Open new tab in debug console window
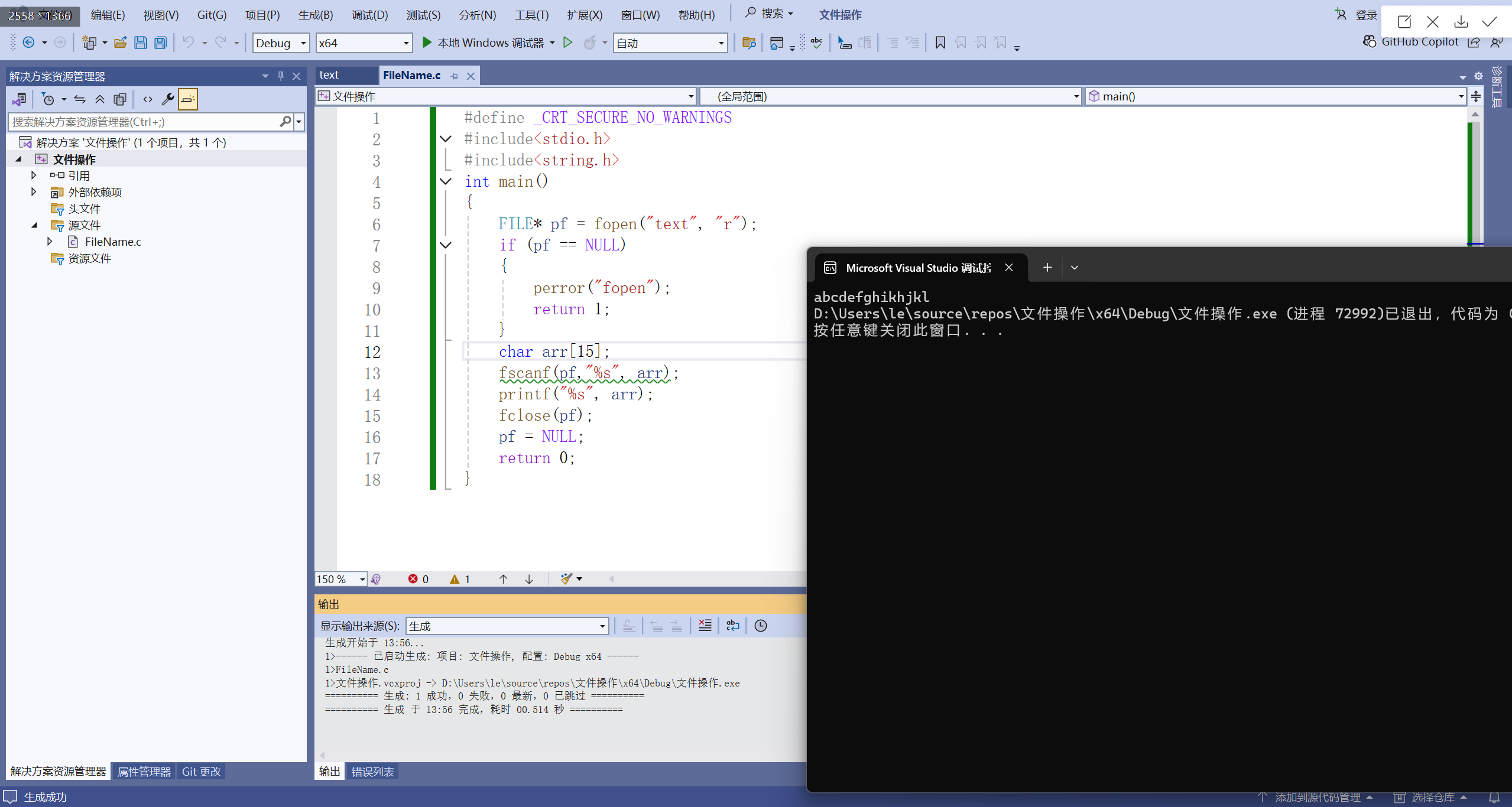Screen dimensions: 1512x807 (x=1047, y=268)
